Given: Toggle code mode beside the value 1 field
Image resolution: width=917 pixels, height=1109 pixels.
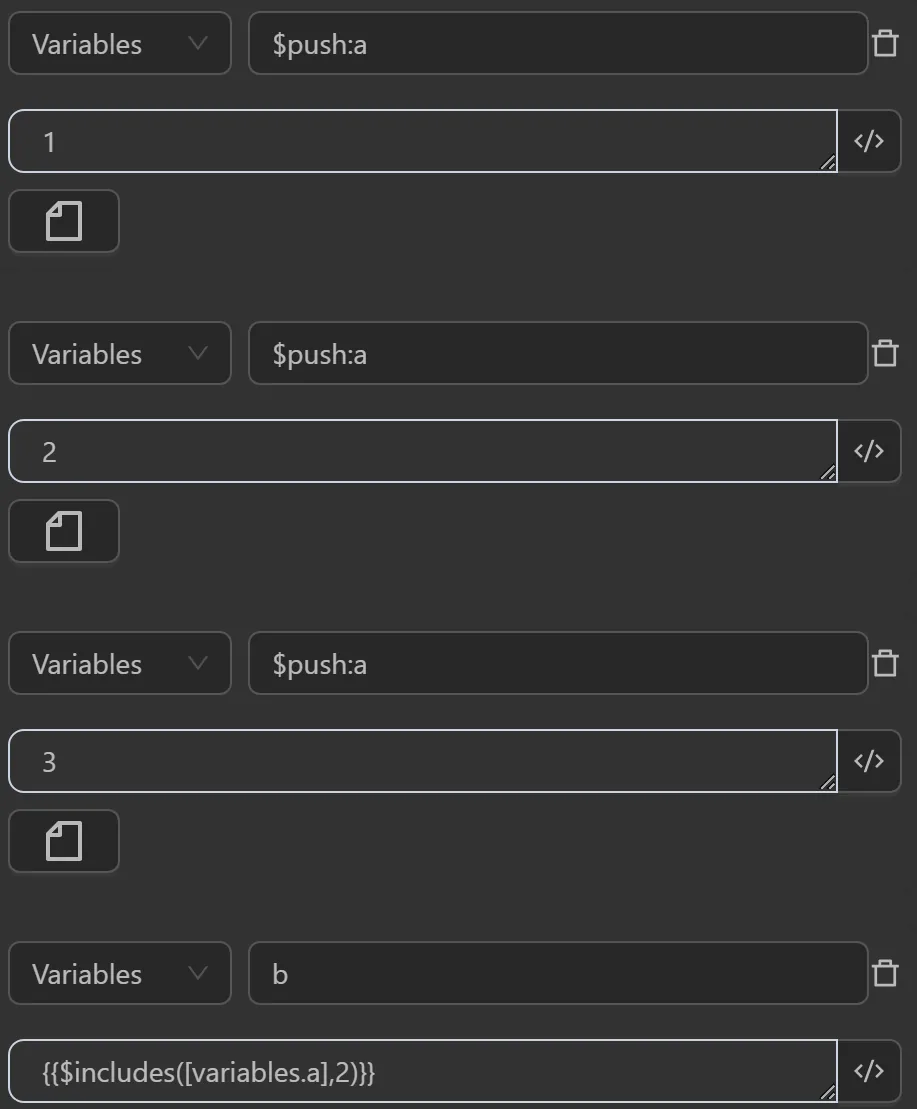Looking at the screenshot, I should (869, 141).
